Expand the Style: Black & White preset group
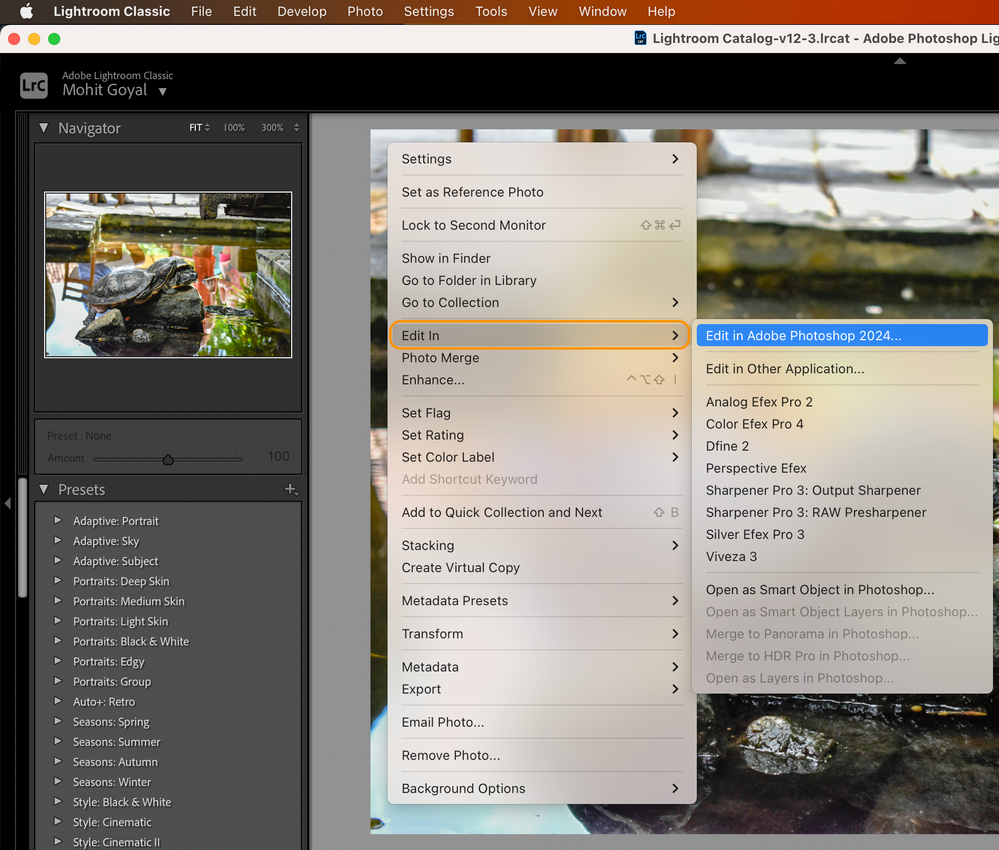The height and width of the screenshot is (850, 999). pos(58,801)
